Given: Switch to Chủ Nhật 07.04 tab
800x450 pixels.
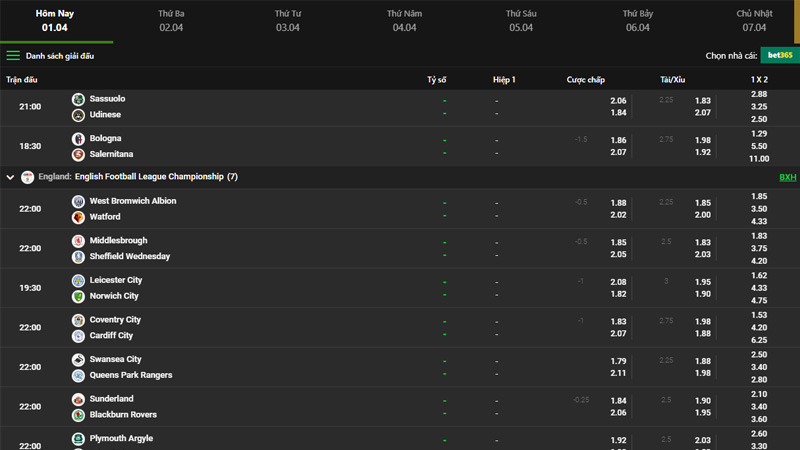Looking at the screenshot, I should (x=754, y=20).
